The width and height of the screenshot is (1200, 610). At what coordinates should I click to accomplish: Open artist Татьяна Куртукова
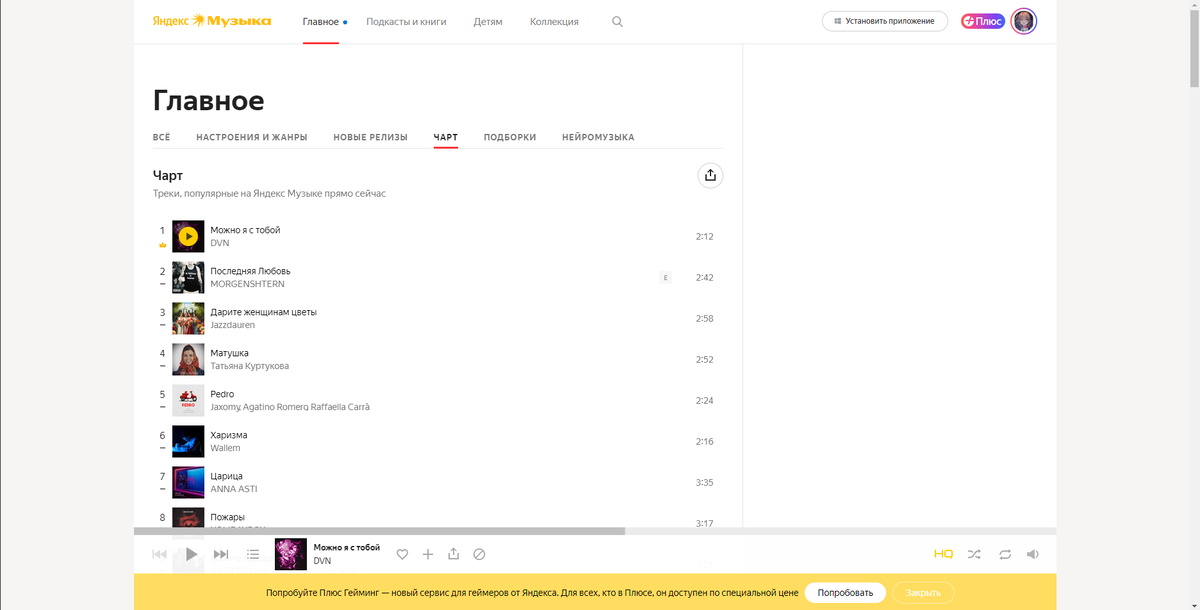249,366
